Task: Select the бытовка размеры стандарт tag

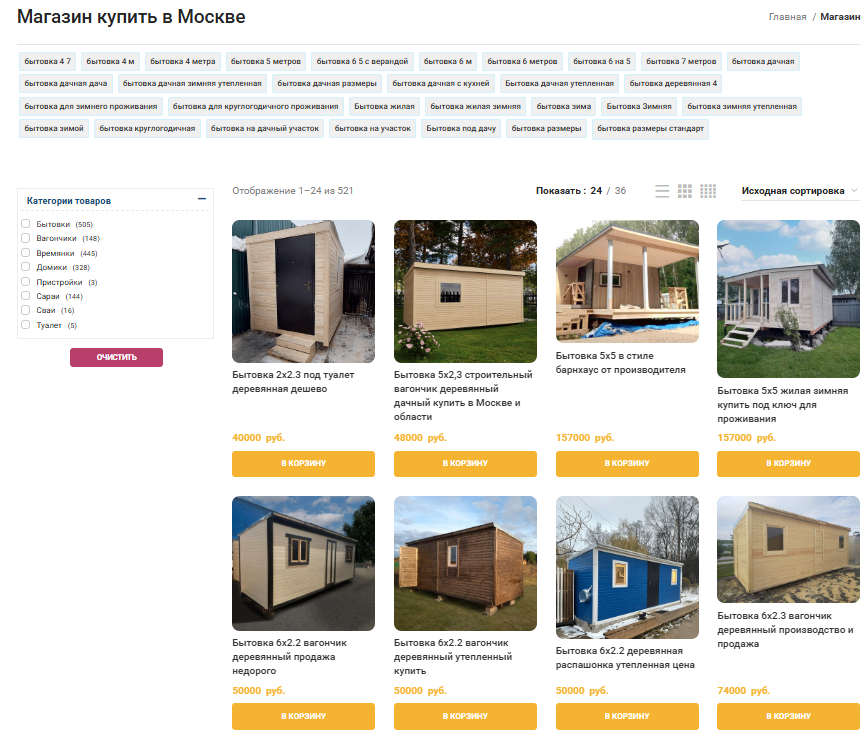Action: click(650, 129)
